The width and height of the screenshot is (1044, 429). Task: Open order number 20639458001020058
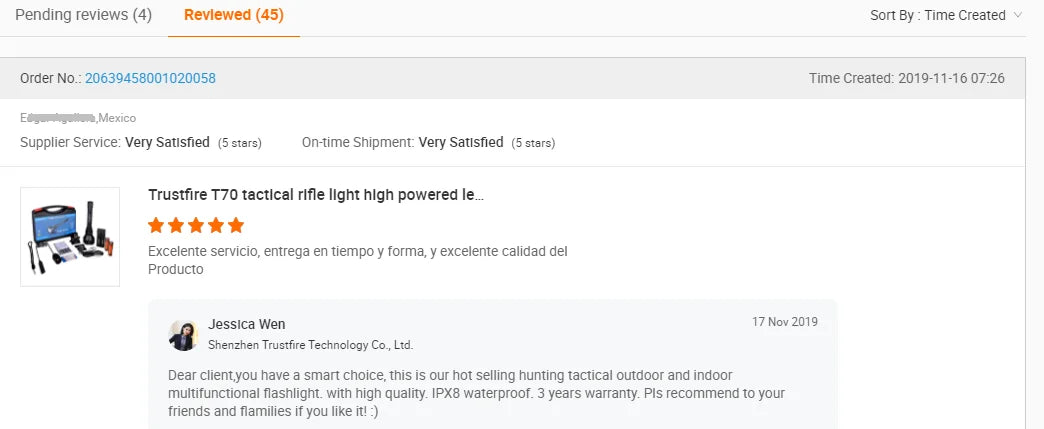(150, 78)
